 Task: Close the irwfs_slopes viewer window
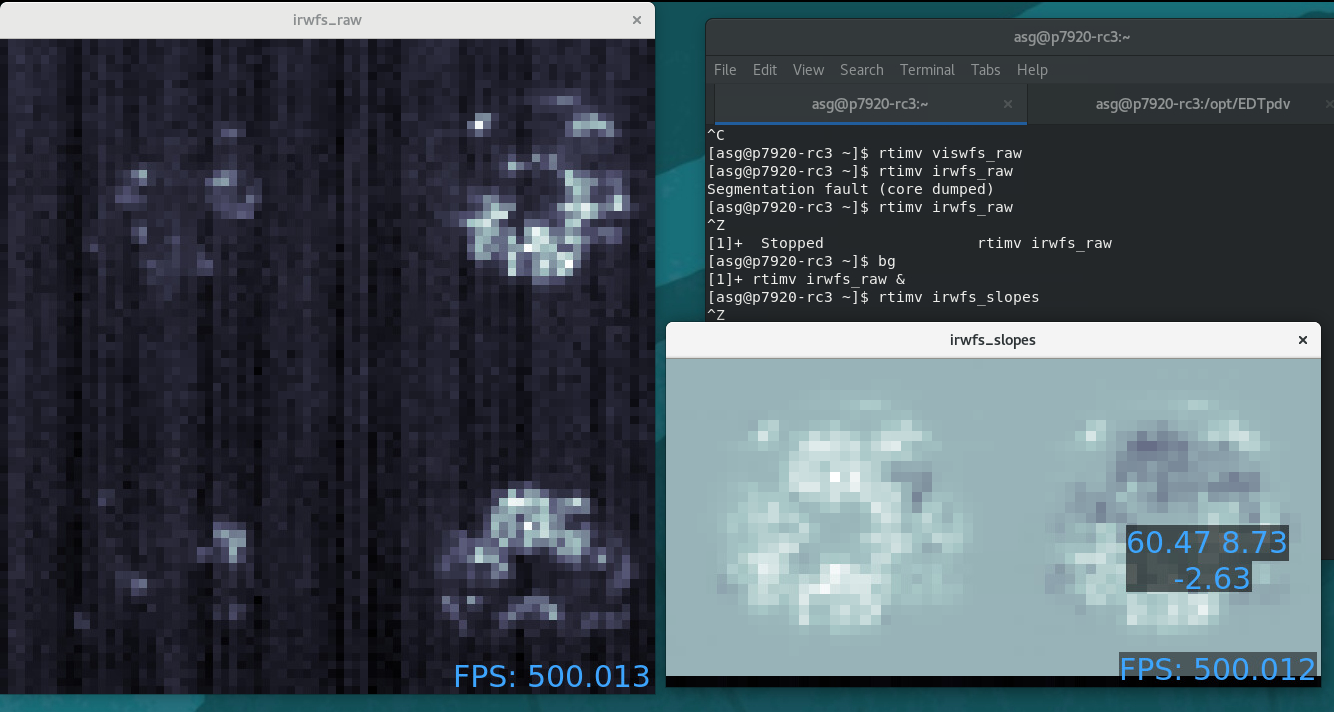(1302, 340)
